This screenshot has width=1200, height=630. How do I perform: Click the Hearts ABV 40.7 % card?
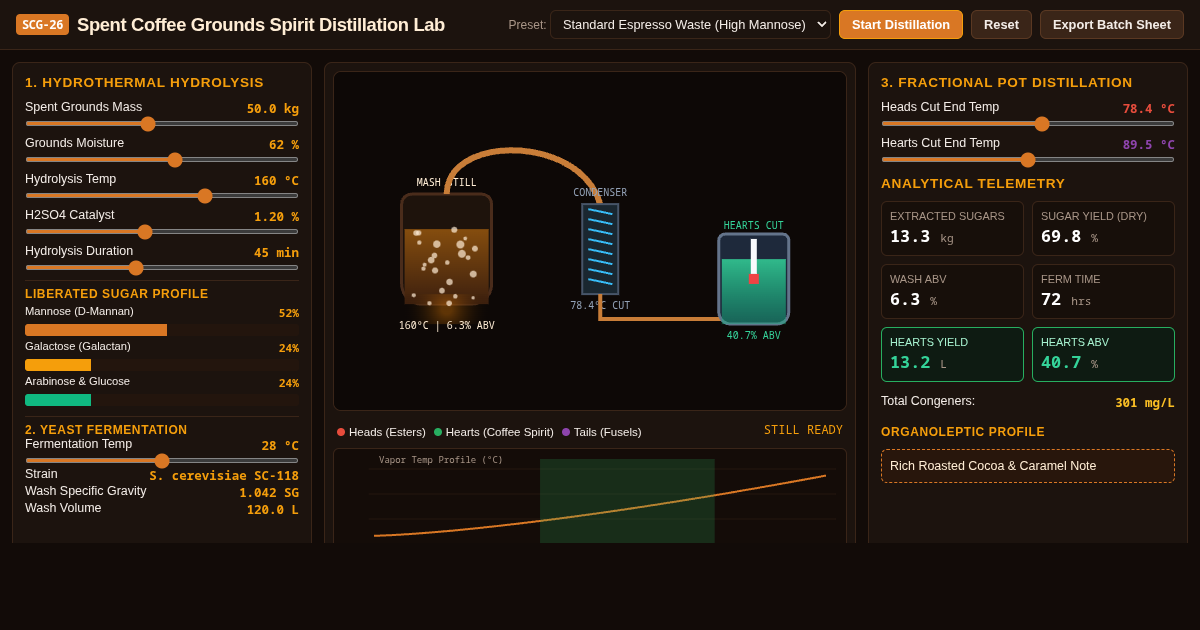[1103, 354]
